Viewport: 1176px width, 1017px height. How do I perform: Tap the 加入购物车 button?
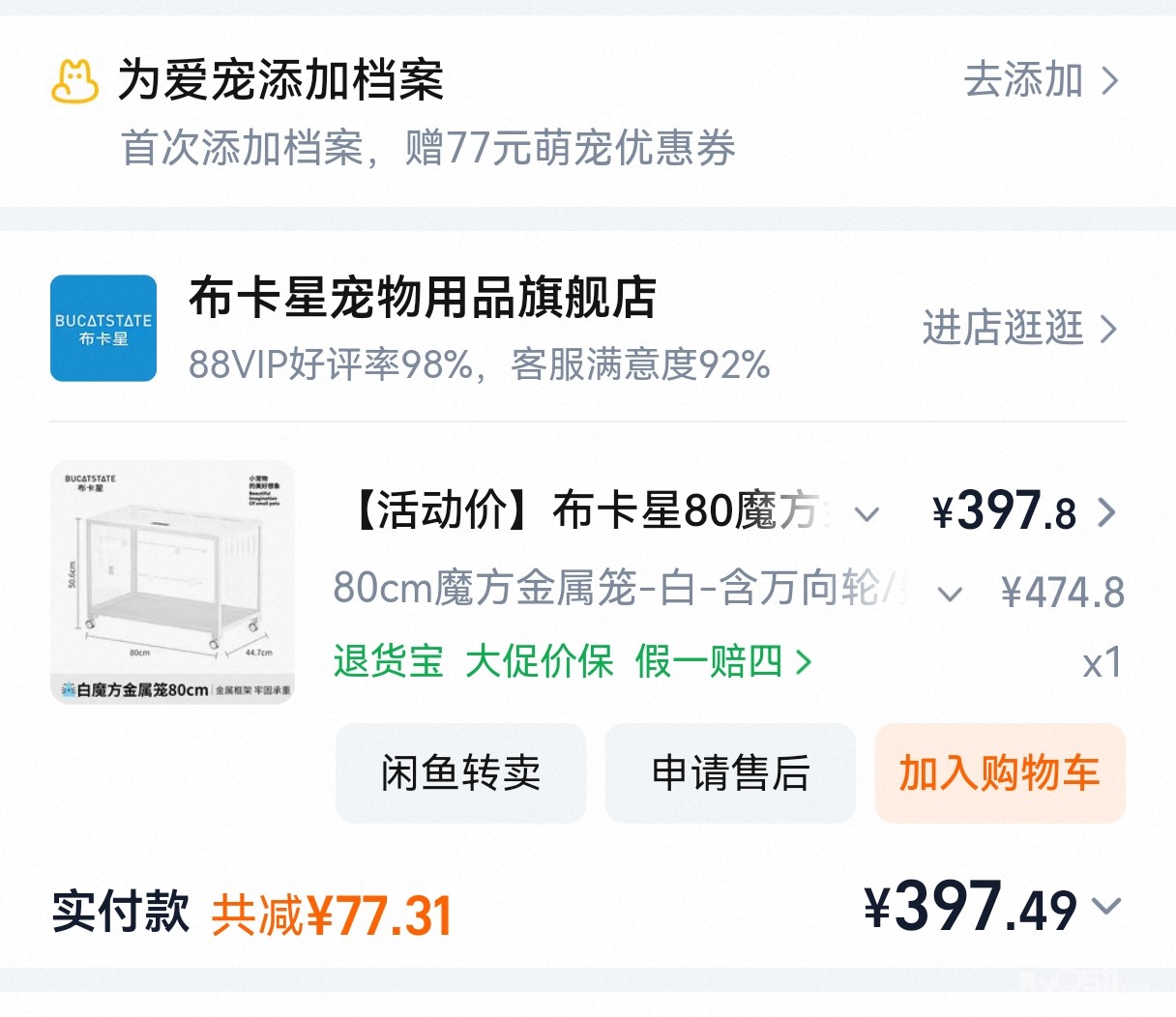[1000, 773]
